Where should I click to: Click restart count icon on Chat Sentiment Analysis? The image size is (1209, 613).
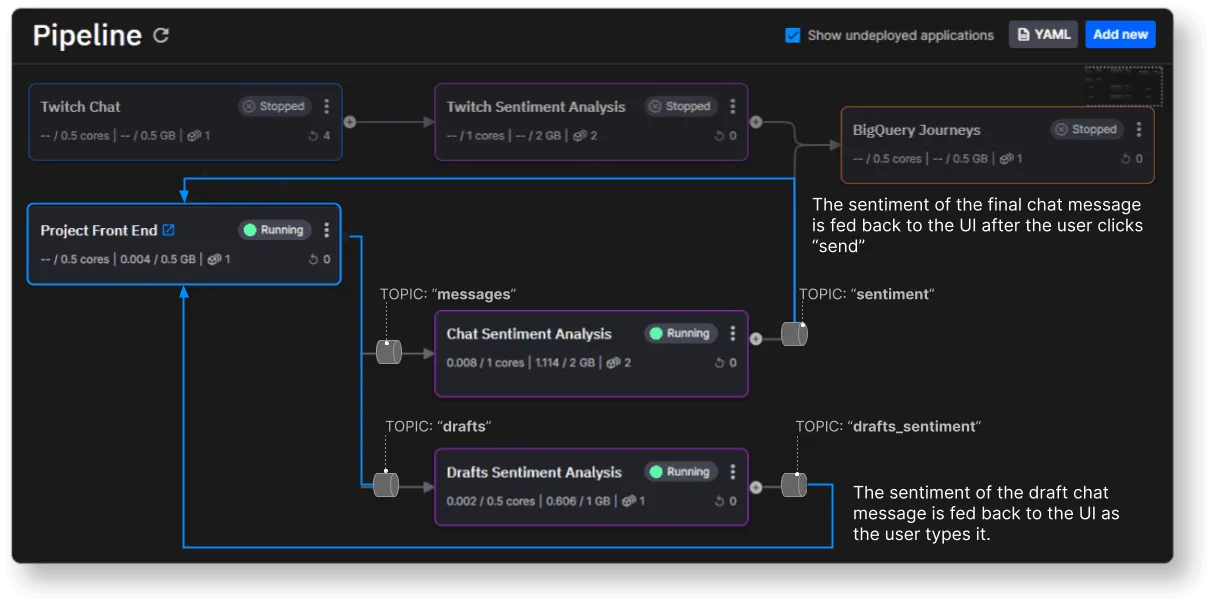point(719,363)
